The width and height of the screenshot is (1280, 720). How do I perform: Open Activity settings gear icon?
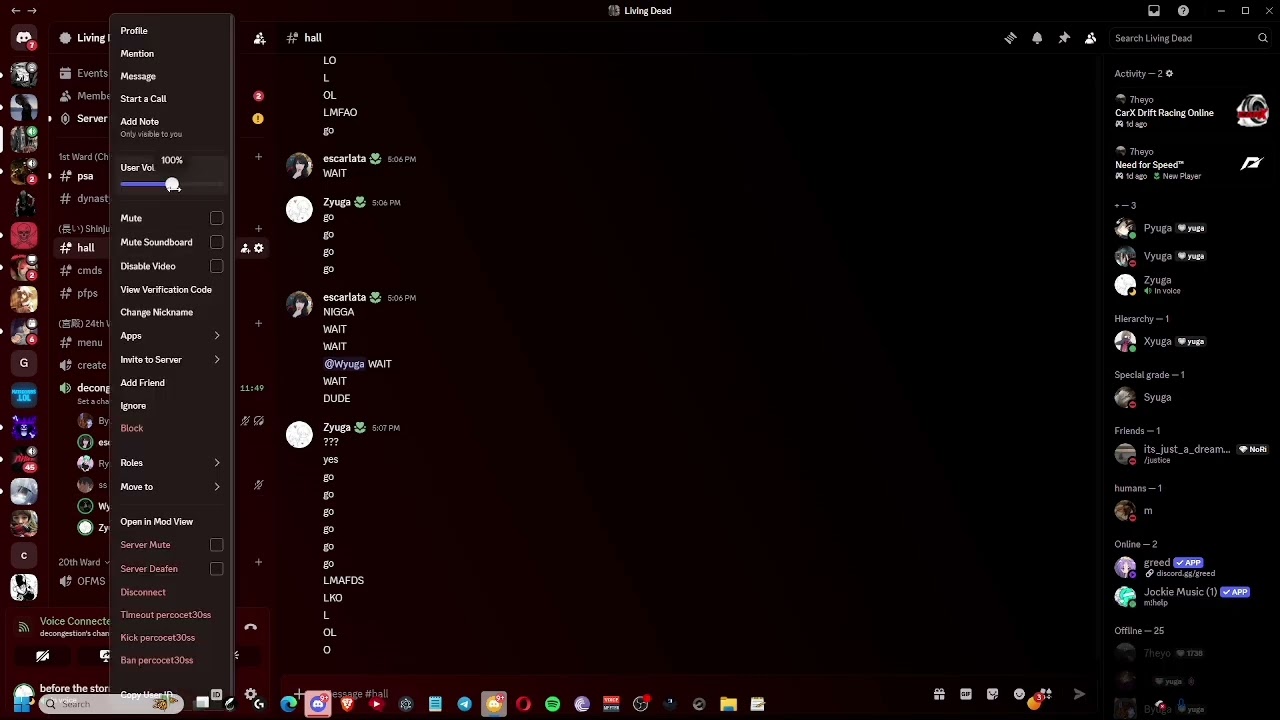[1169, 73]
